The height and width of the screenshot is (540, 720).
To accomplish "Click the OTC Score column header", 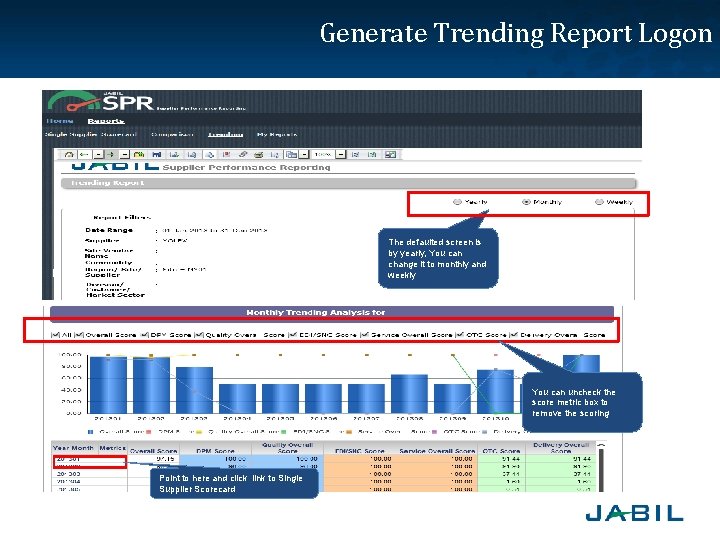I will (501, 451).
